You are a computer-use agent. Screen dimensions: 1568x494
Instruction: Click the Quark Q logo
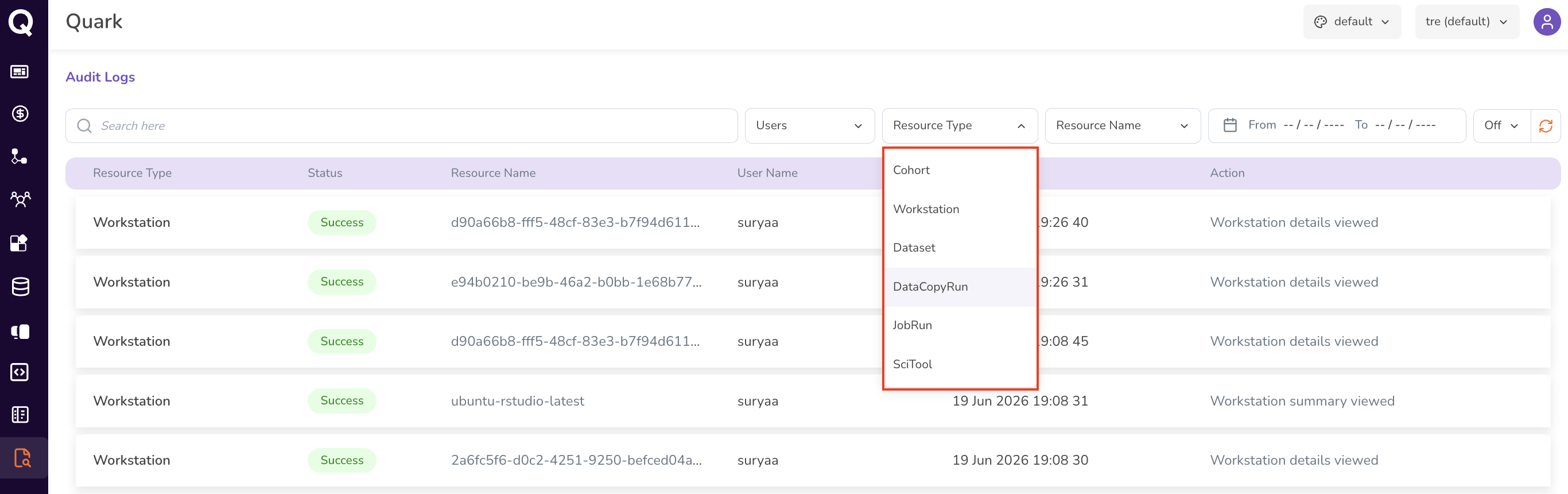point(21,22)
